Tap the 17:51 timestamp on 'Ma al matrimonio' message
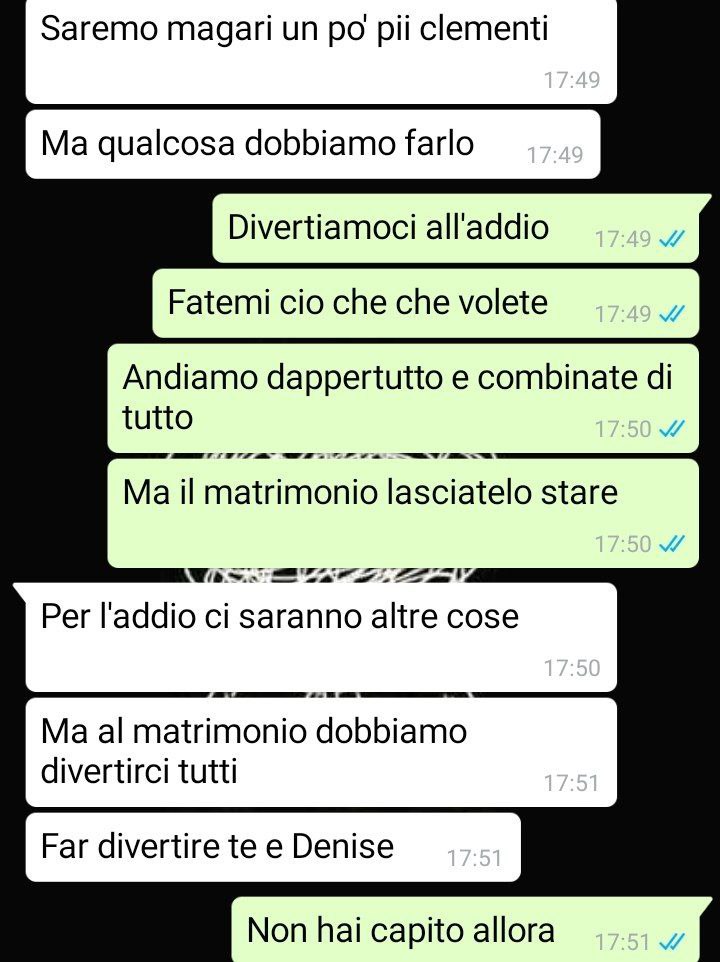This screenshot has height=962, width=720. [572, 783]
